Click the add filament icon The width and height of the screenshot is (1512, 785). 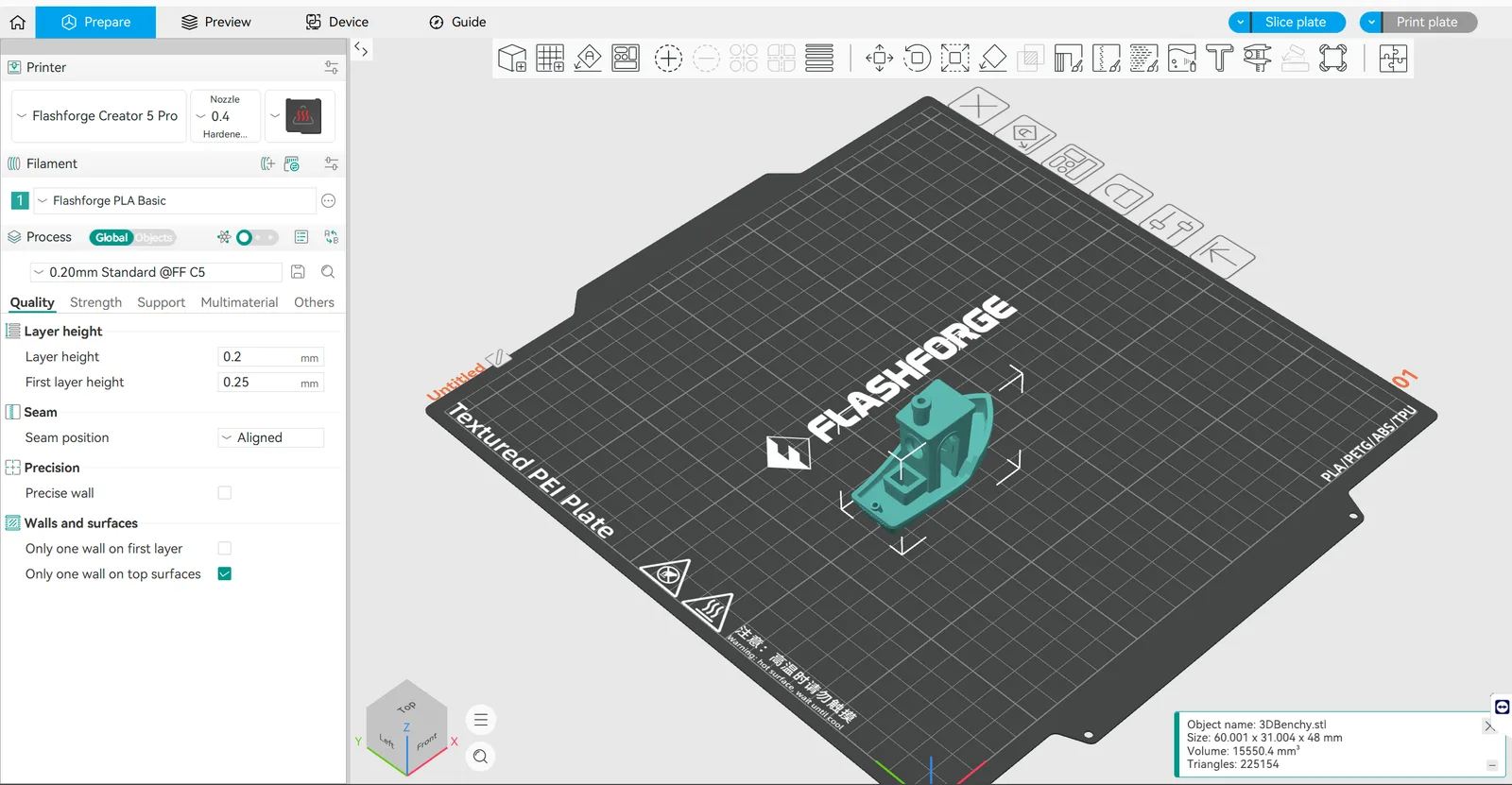coord(267,163)
